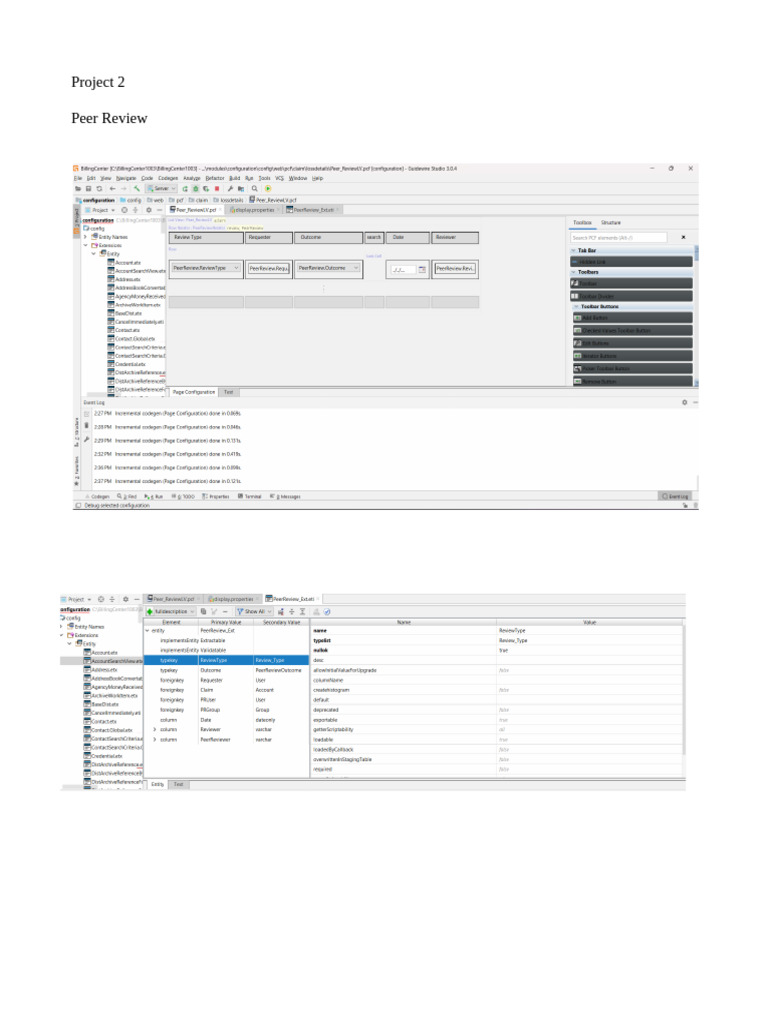Image resolution: width=768 pixels, height=1024 pixels.
Task: Select the Hidden Link toolbox item
Action: click(632, 262)
